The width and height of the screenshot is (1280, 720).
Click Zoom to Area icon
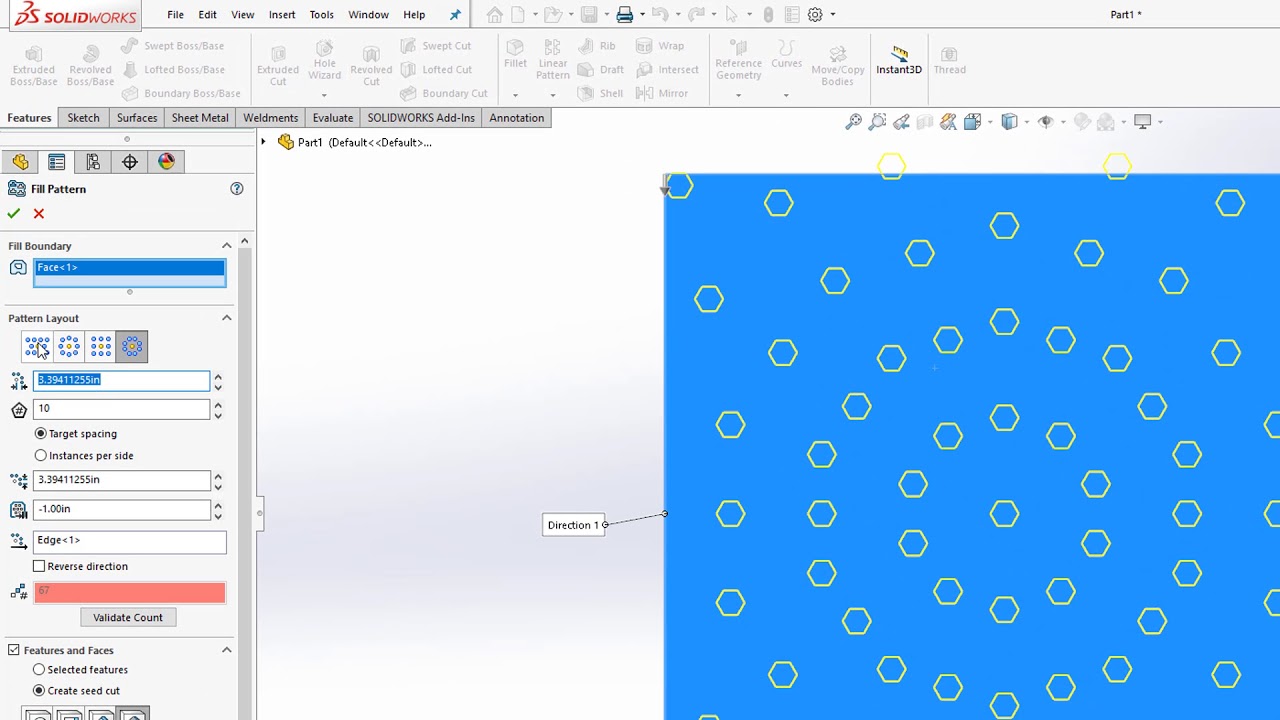pos(878,122)
